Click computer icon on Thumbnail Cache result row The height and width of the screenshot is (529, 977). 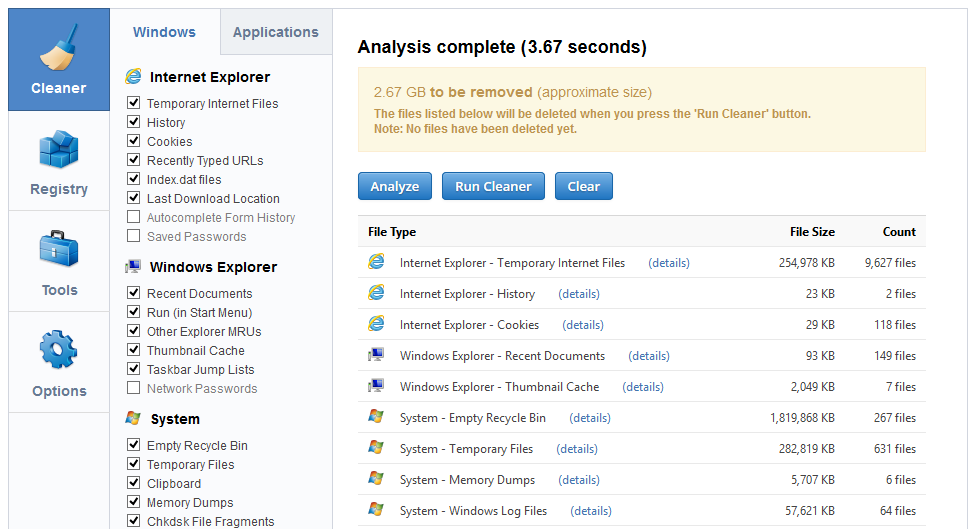376,386
